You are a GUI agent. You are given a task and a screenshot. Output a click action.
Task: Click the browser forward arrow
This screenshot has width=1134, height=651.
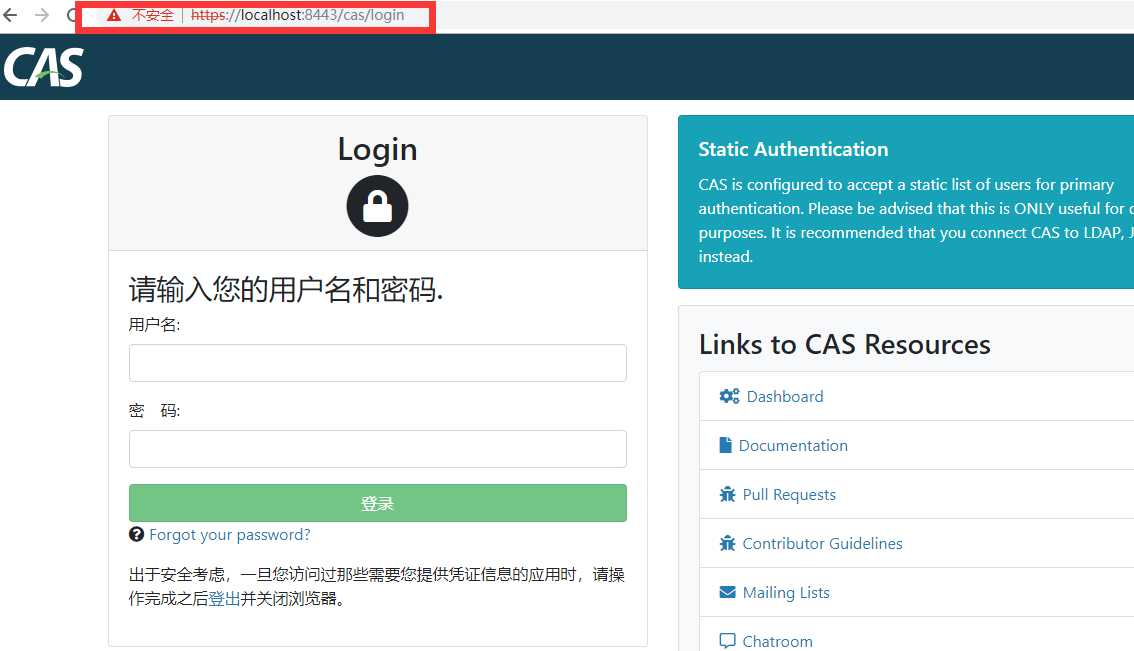click(x=42, y=15)
